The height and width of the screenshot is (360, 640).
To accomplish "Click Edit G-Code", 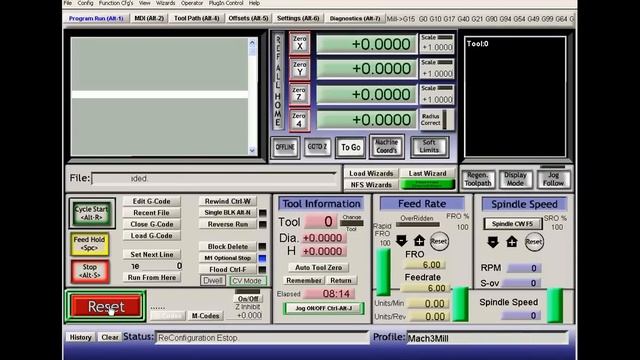I will click(x=151, y=201).
